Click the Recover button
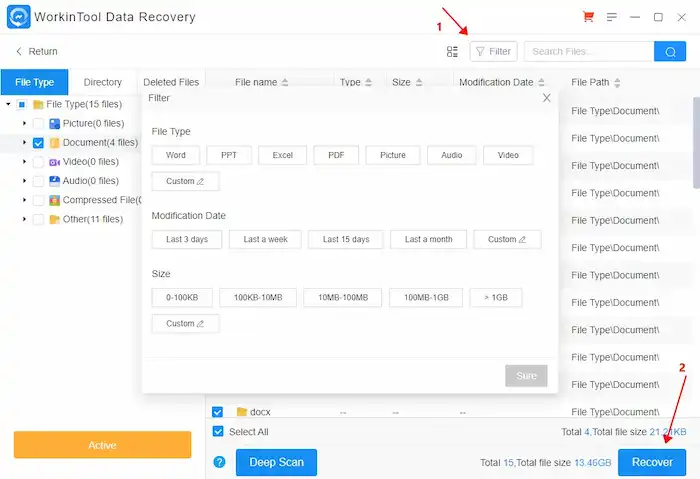 pos(652,462)
